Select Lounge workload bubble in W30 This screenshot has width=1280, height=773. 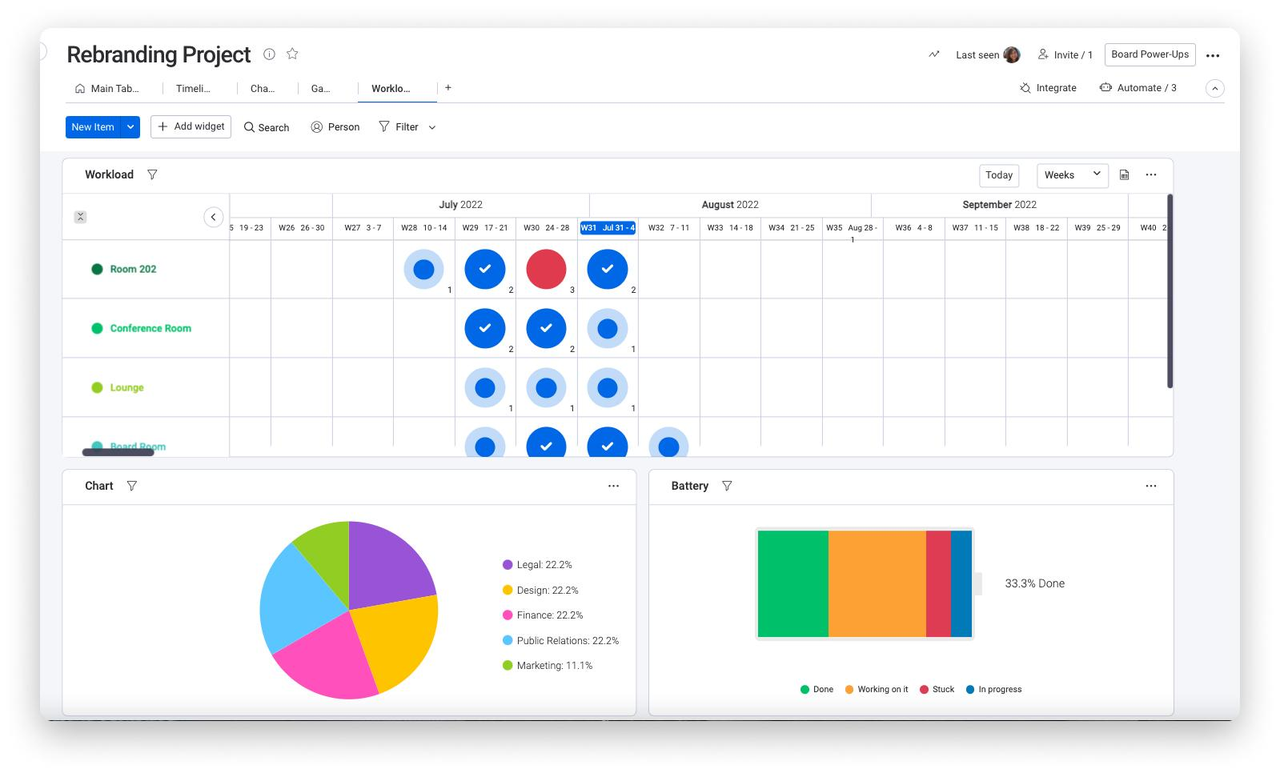tap(546, 387)
